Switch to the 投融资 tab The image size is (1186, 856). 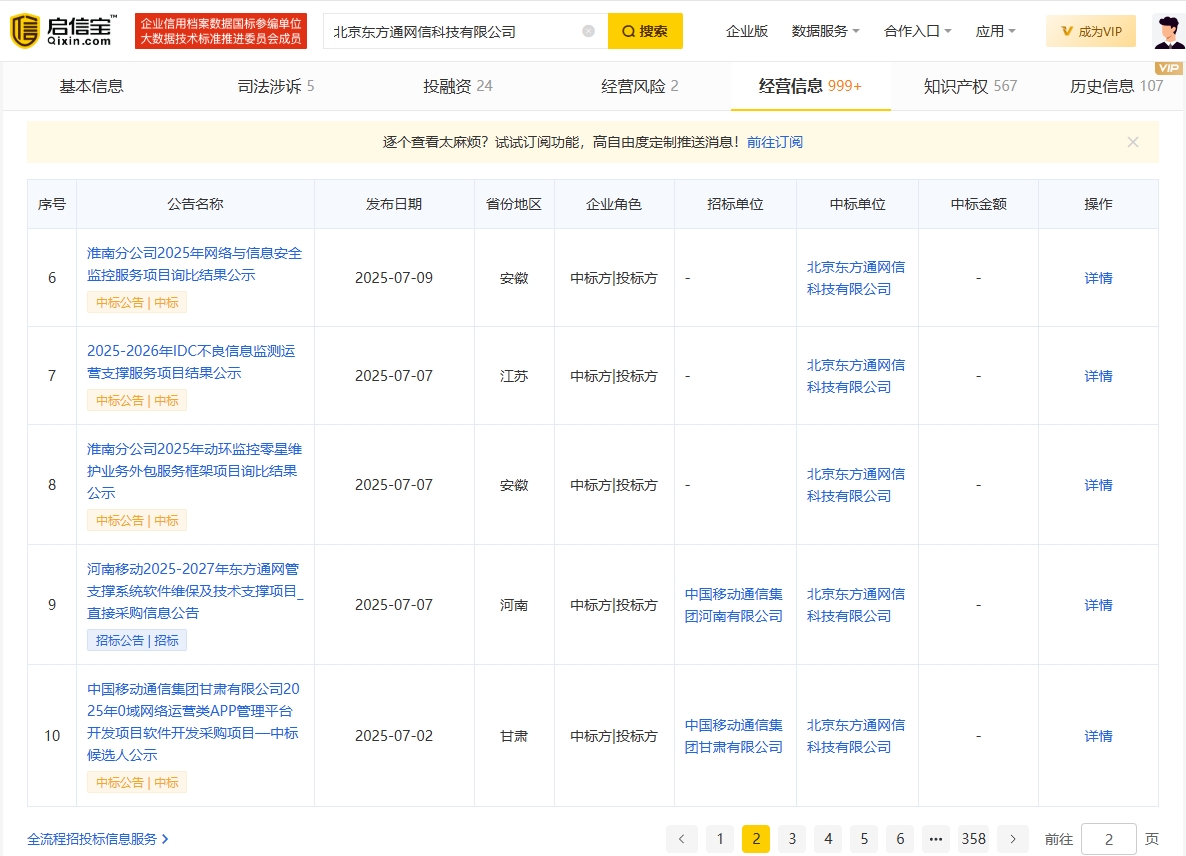458,86
